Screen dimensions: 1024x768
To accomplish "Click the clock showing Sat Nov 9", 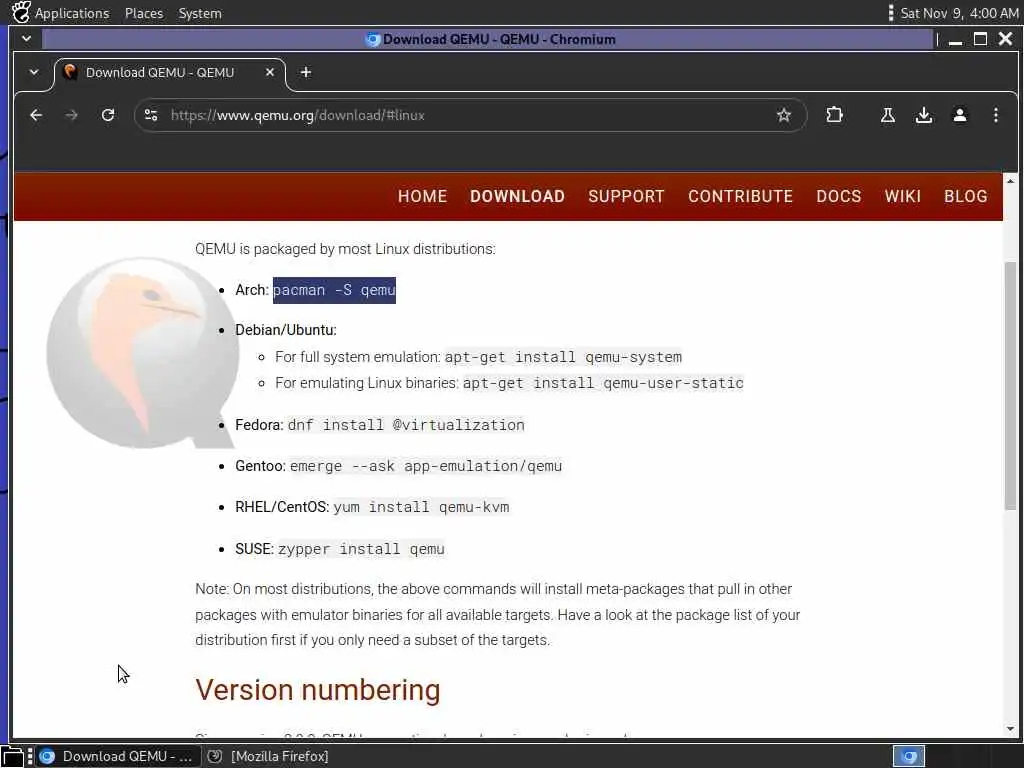I will pyautogui.click(x=959, y=13).
